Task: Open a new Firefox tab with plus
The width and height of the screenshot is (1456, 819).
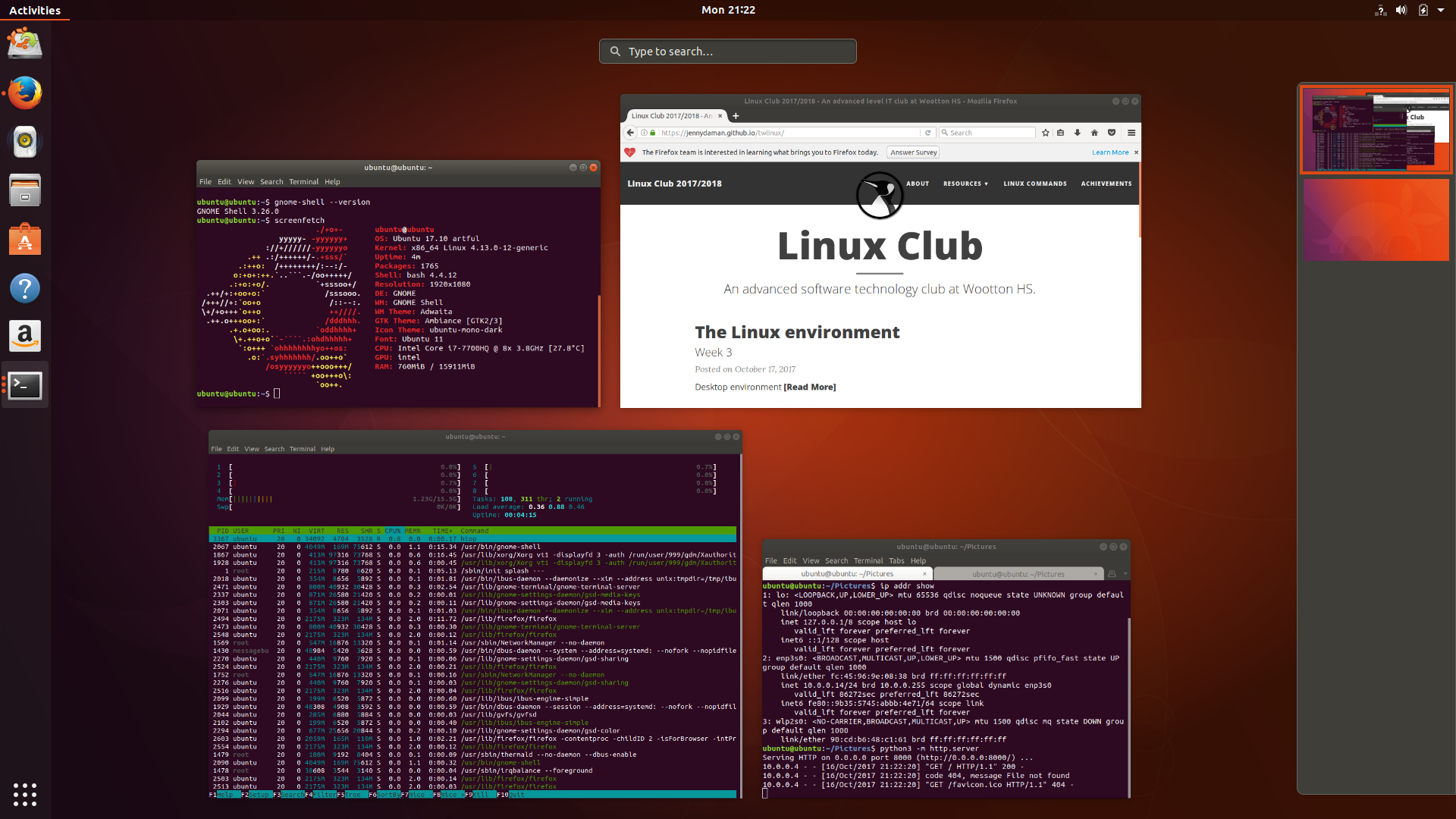Action: (736, 116)
